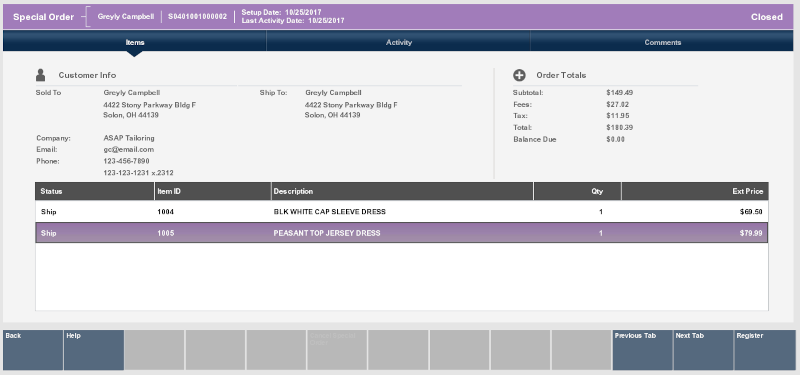Viewport: 800px width, 375px height.
Task: Click the Sold To address line
Action: pyautogui.click(x=149, y=105)
